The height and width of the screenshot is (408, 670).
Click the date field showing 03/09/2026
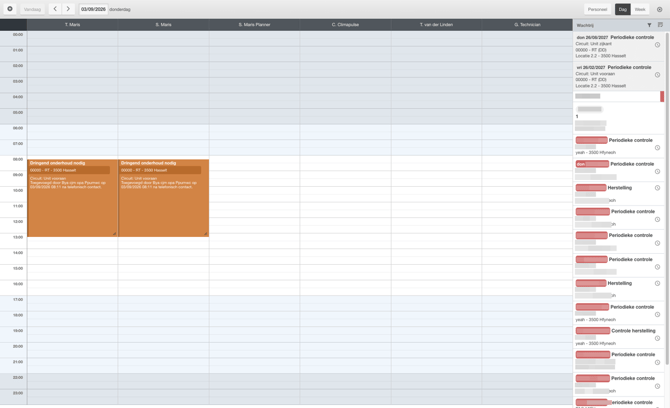tap(93, 9)
